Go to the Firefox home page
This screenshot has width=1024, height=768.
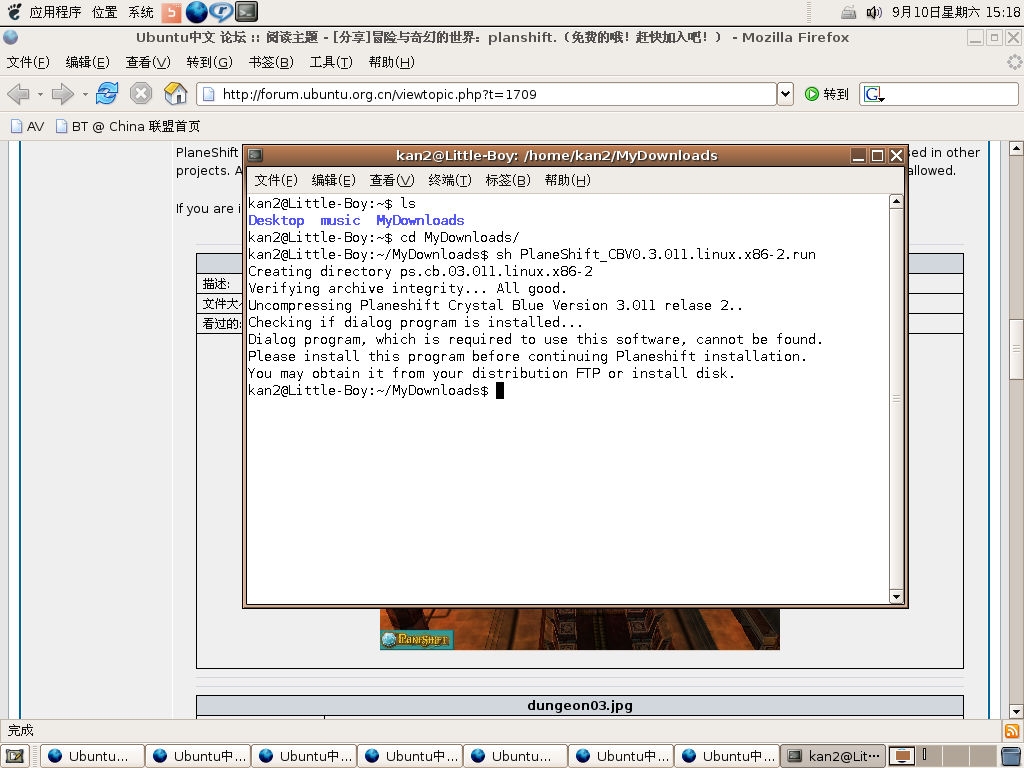pyautogui.click(x=175, y=94)
